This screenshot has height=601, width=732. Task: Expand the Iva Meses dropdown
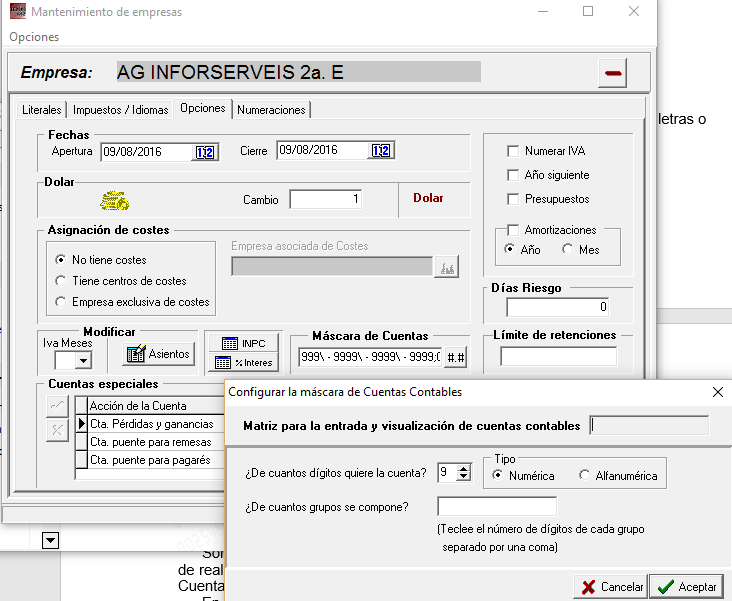click(x=83, y=361)
